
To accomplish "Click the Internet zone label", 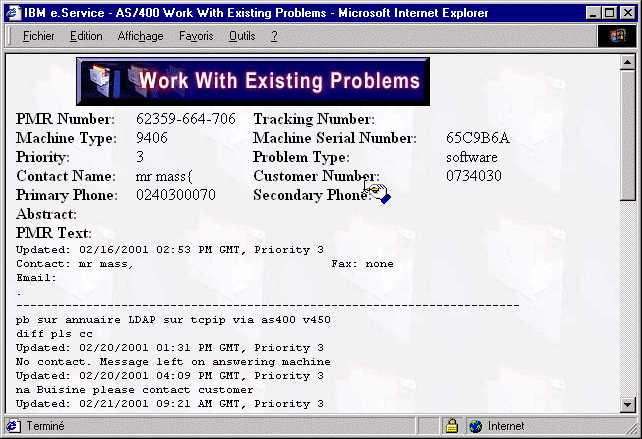I will (x=506, y=426).
